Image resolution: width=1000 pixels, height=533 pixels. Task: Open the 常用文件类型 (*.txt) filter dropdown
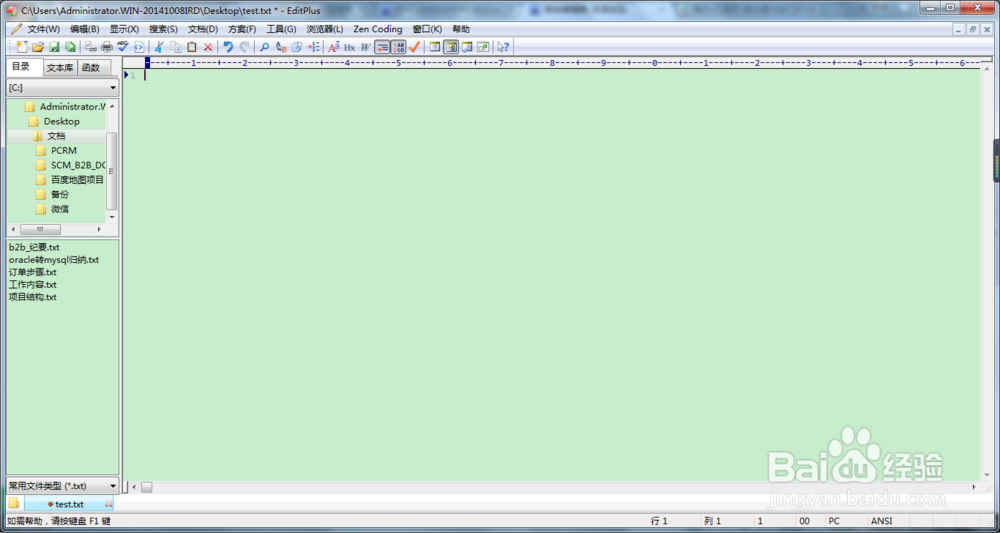[x=62, y=486]
